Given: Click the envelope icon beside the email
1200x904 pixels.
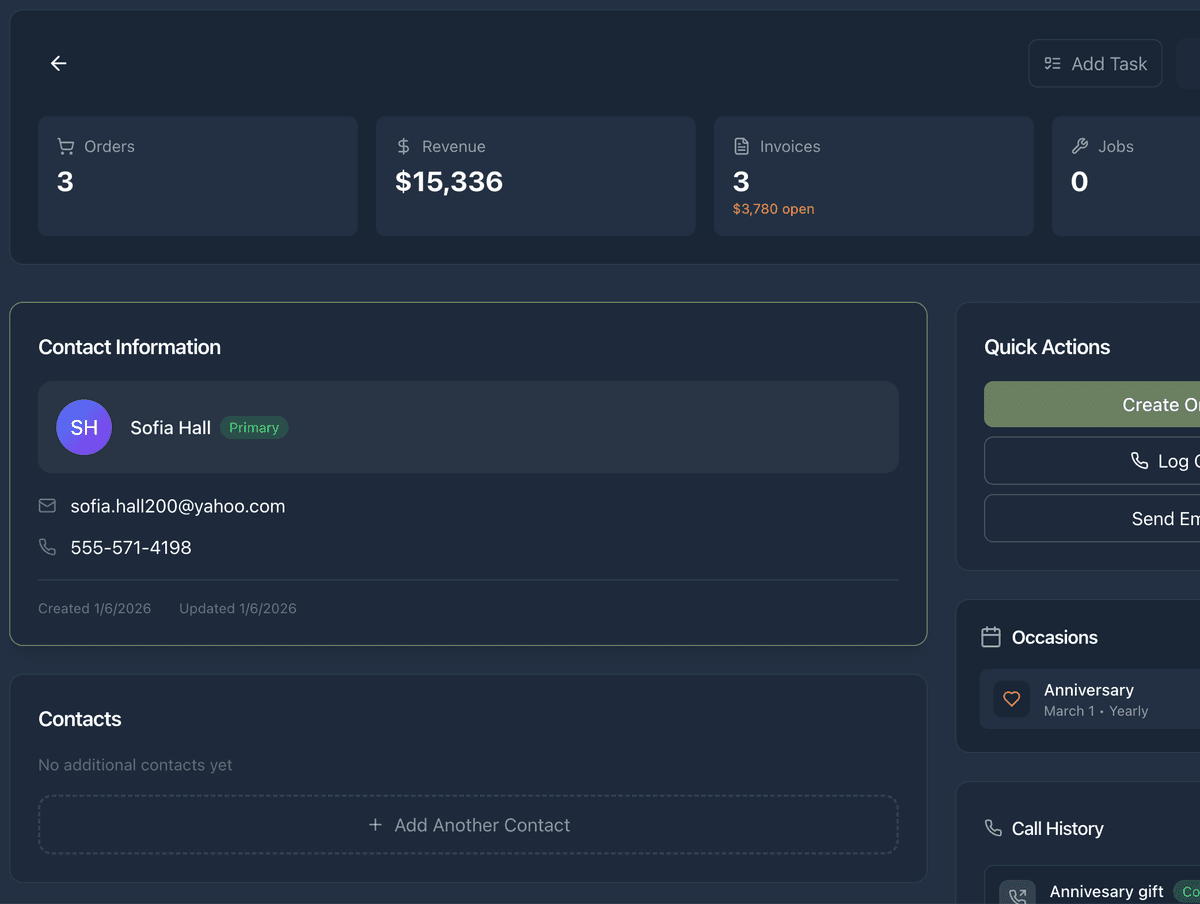Looking at the screenshot, I should click(47, 506).
